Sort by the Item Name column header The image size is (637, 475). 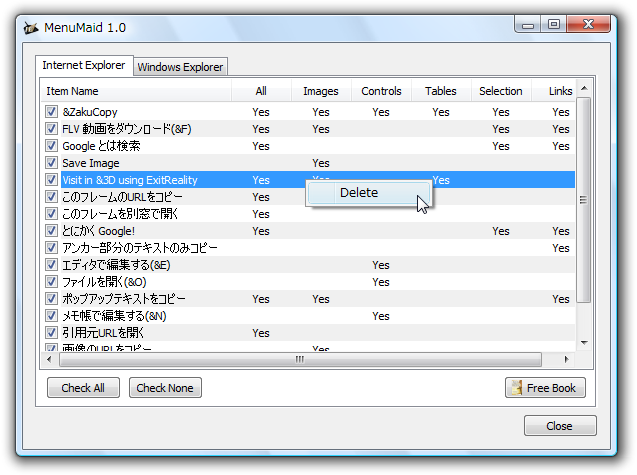[136, 91]
